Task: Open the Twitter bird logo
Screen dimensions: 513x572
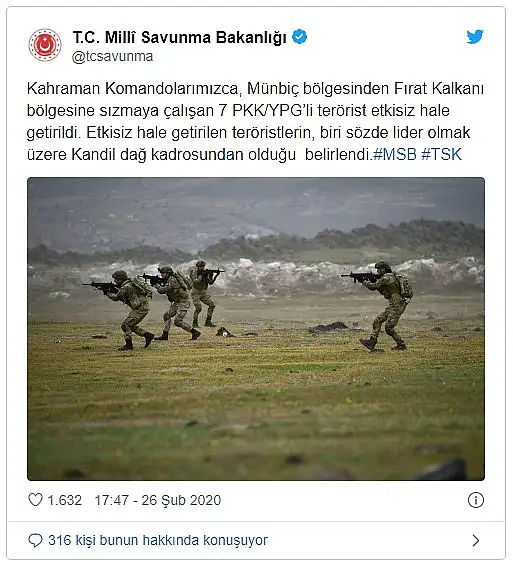Action: pyautogui.click(x=475, y=36)
